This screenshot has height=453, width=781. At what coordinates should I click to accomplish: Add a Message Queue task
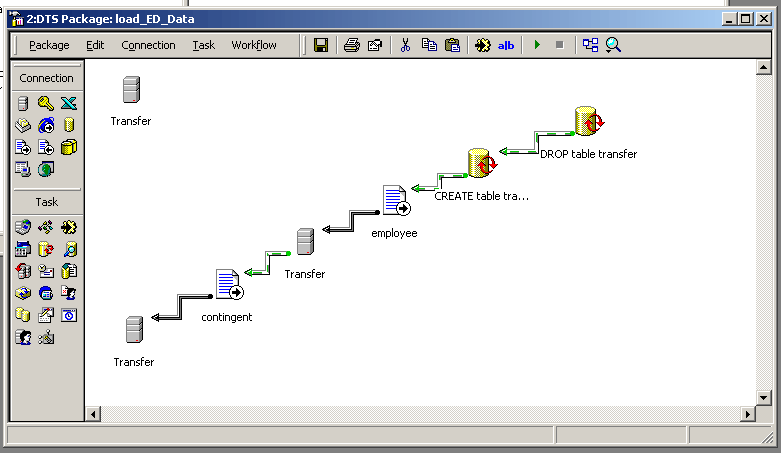tap(46, 293)
